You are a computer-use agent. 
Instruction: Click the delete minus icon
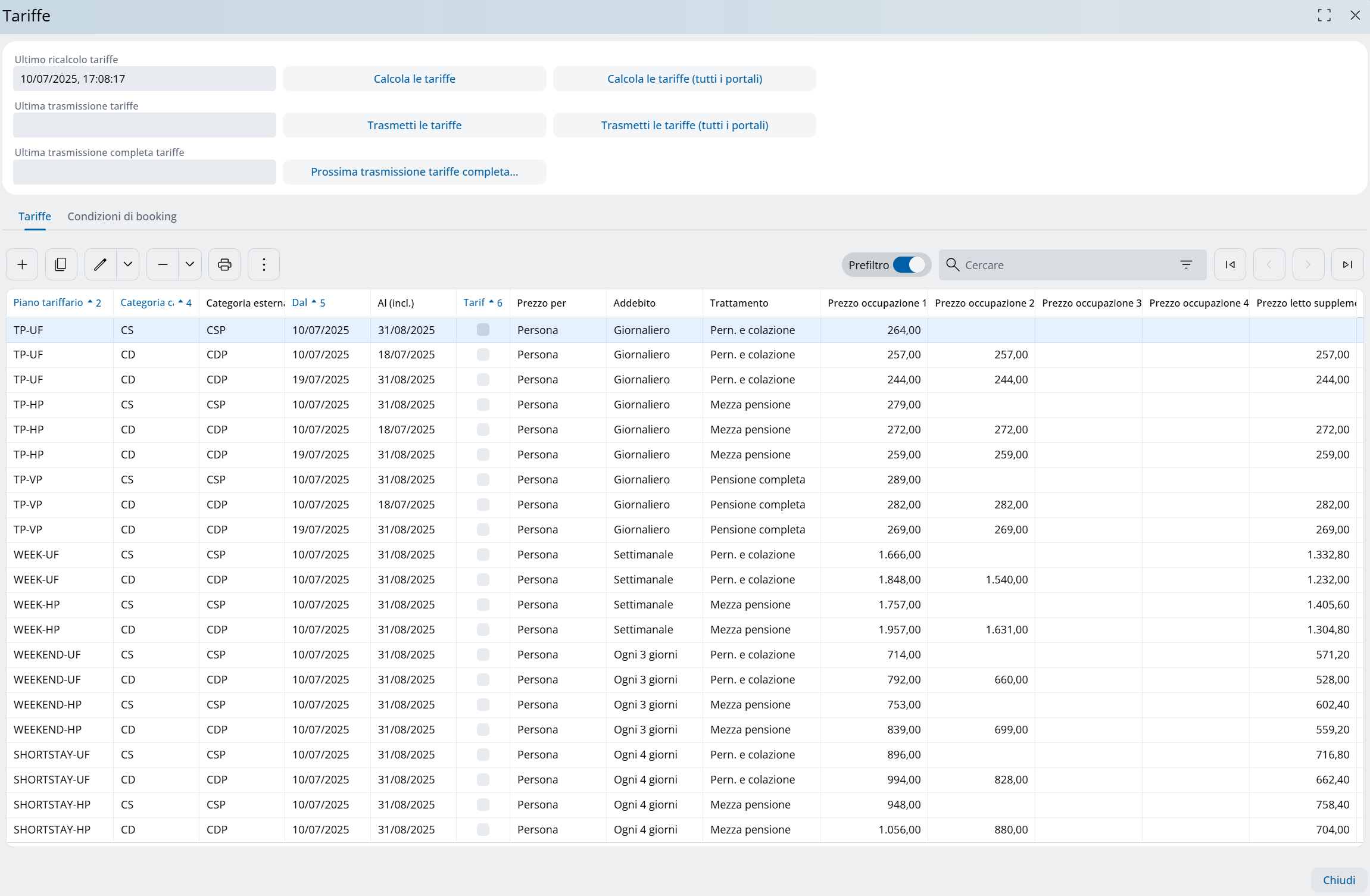[x=163, y=264]
